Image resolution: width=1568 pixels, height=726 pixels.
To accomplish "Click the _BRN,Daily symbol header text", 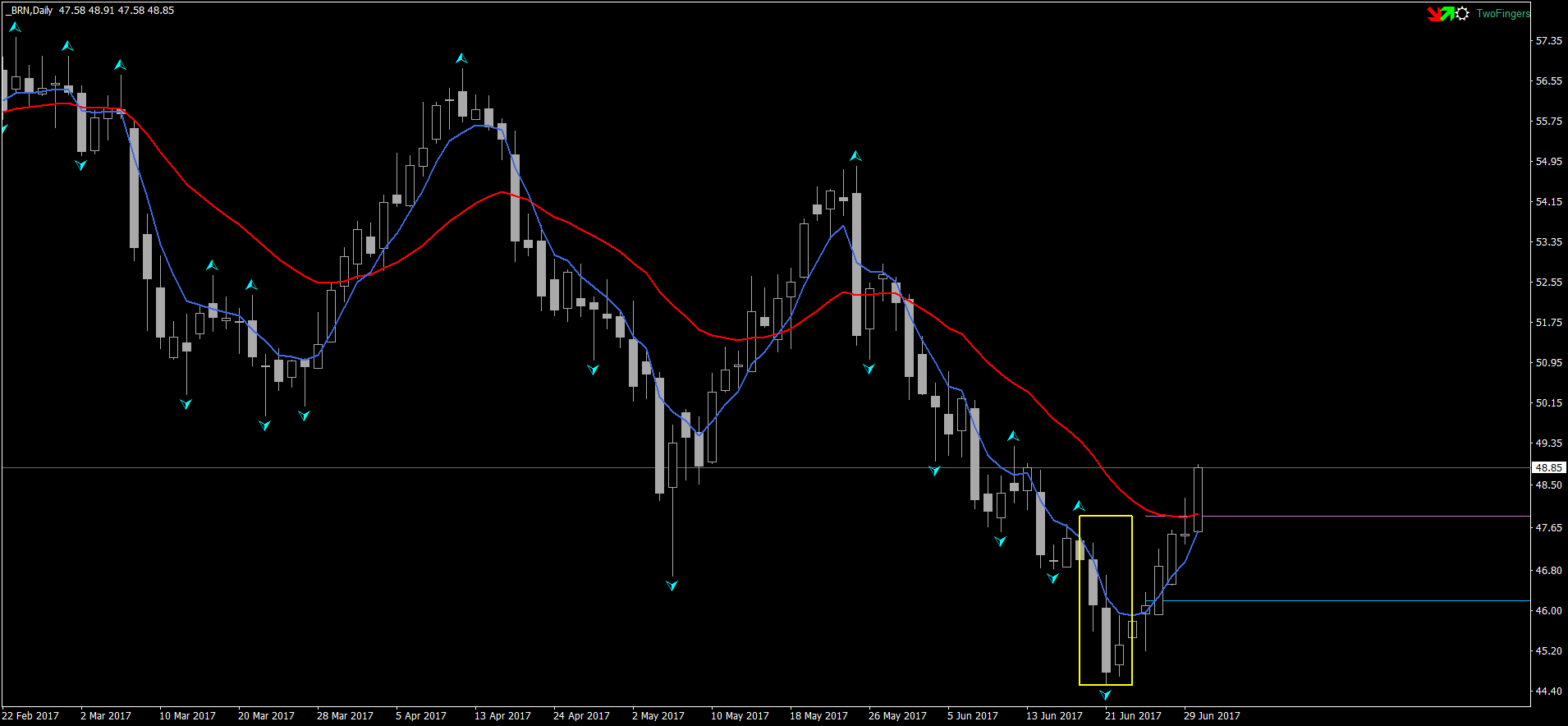I will coord(29,11).
